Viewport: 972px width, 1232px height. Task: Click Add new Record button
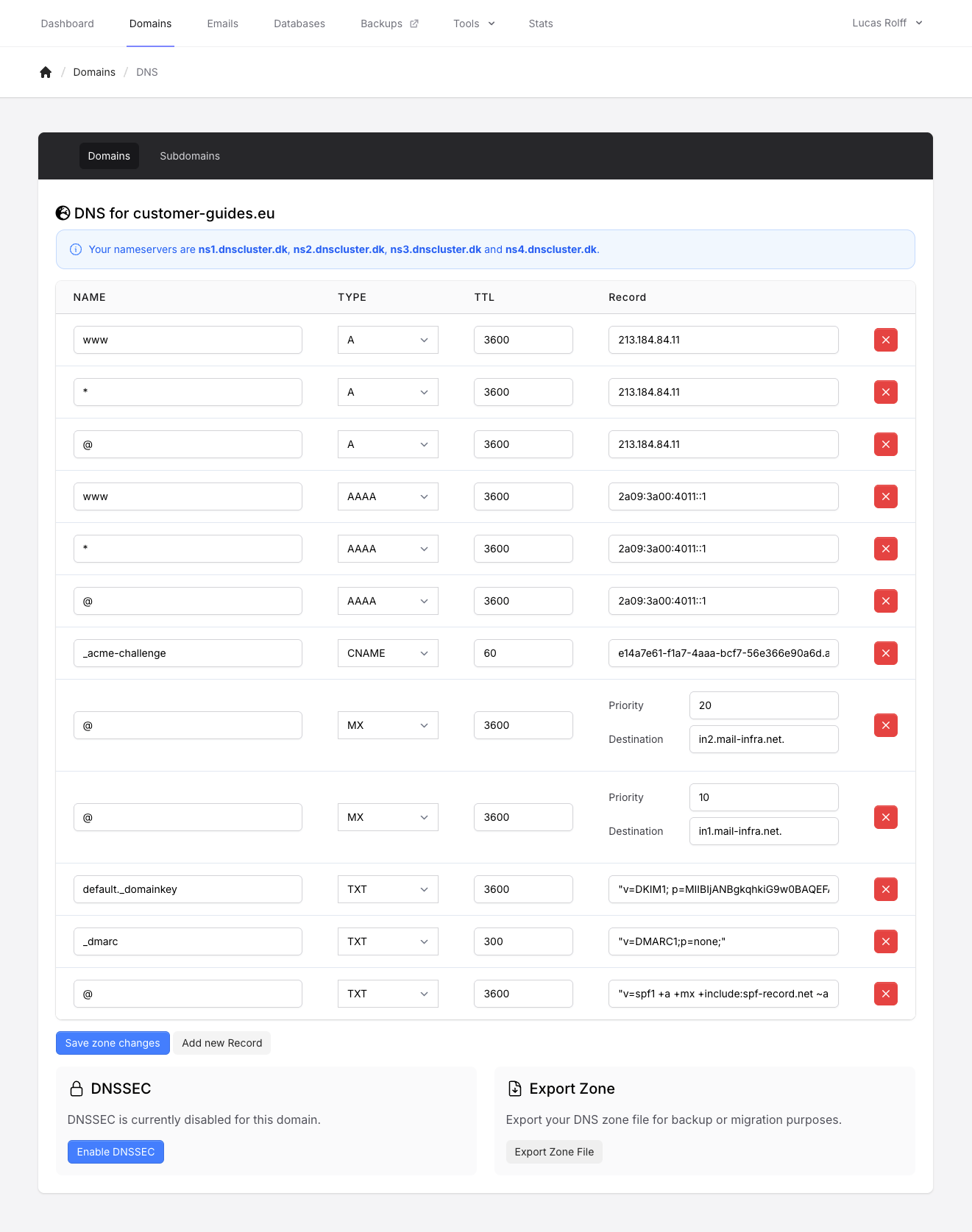pyautogui.click(x=221, y=1043)
